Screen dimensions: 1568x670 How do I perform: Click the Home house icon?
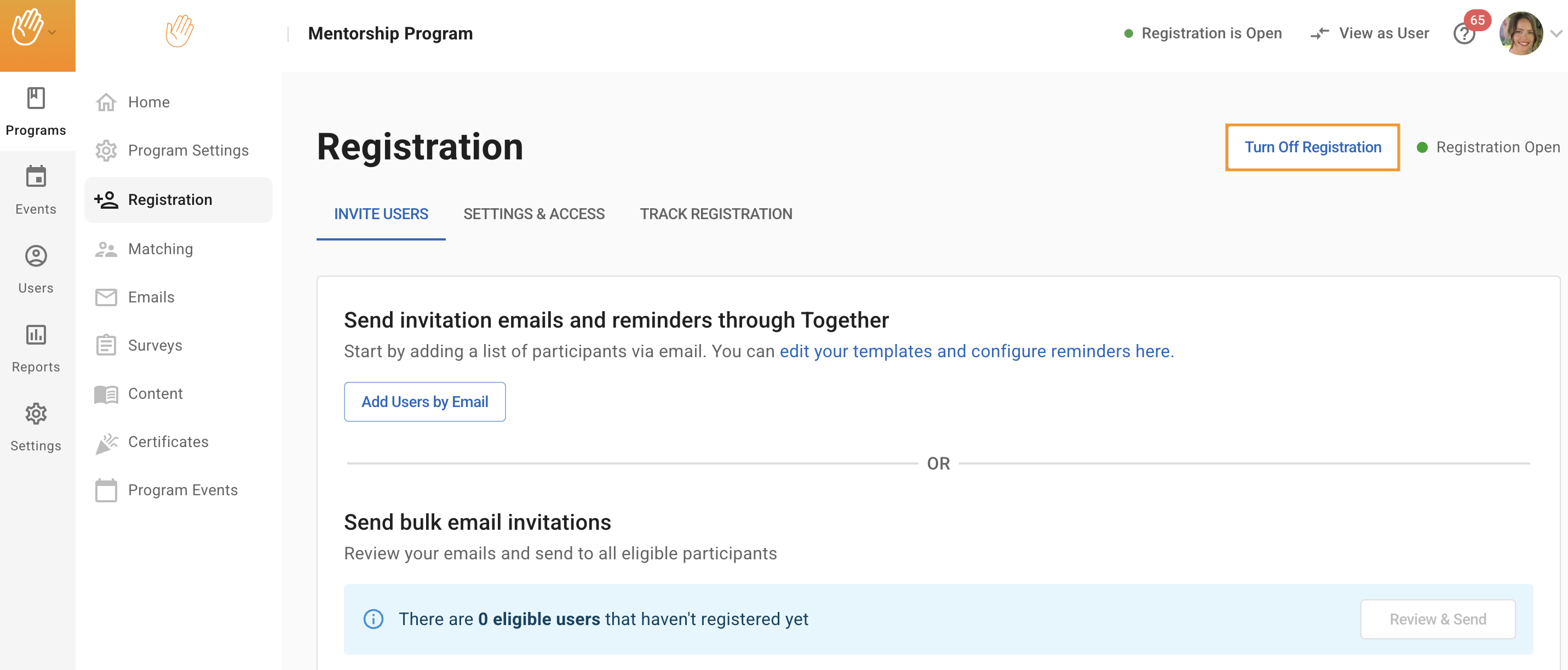pyautogui.click(x=106, y=102)
